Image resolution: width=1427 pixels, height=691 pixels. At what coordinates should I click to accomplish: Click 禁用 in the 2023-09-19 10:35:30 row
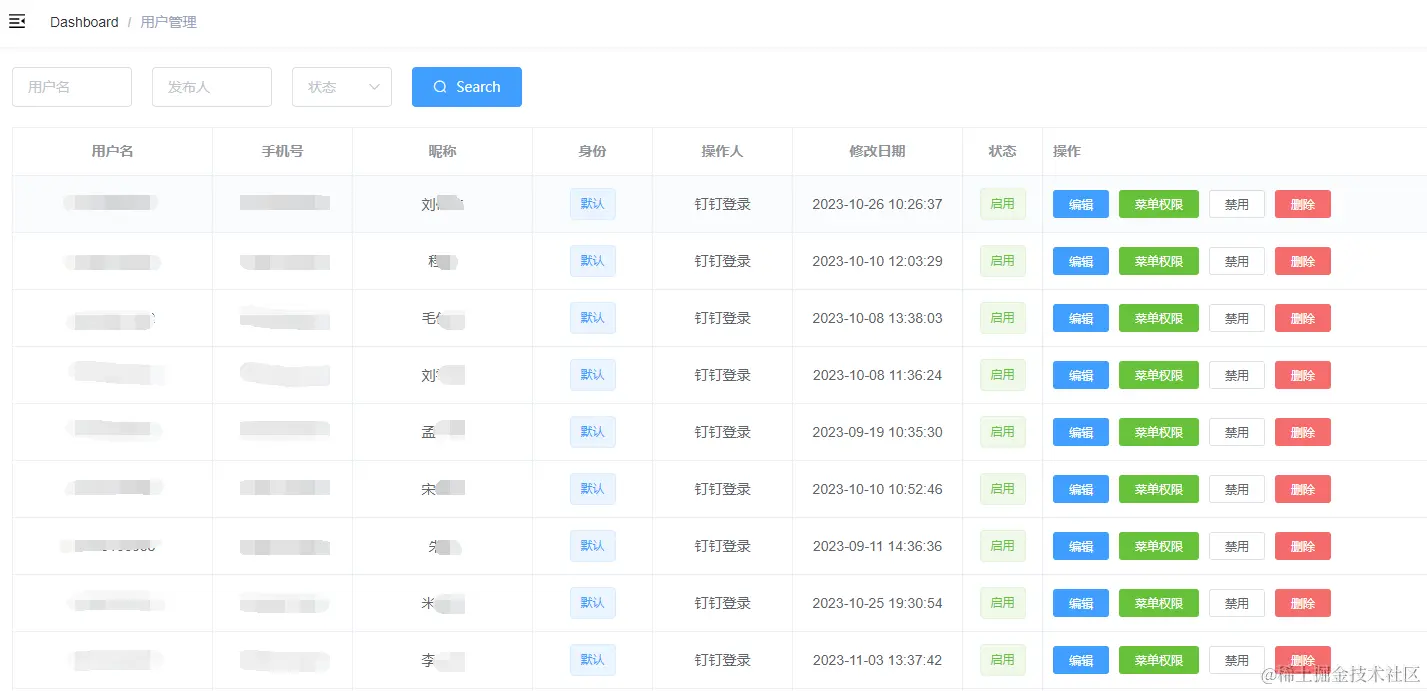[x=1237, y=432]
